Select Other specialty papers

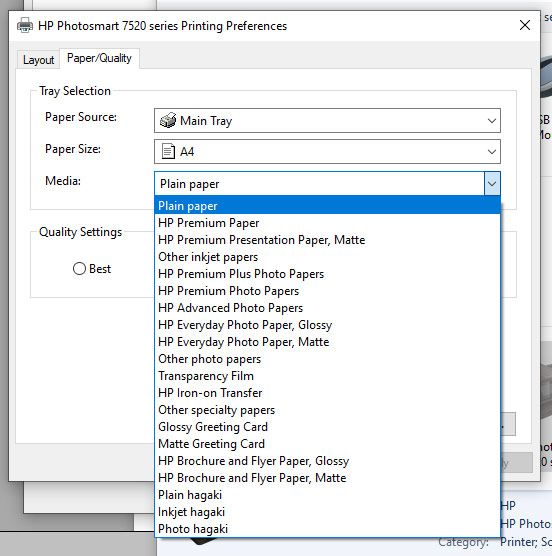tap(327, 410)
